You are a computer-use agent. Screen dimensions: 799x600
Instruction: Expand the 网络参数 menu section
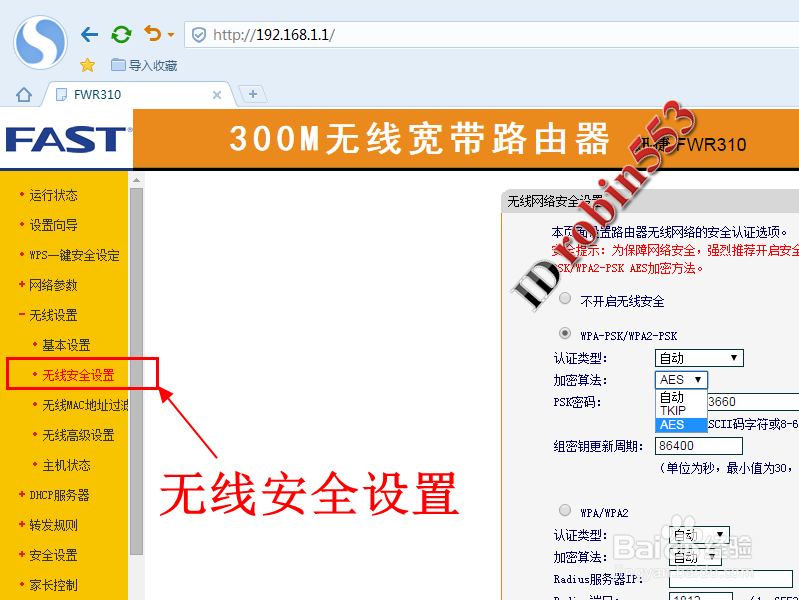click(54, 285)
